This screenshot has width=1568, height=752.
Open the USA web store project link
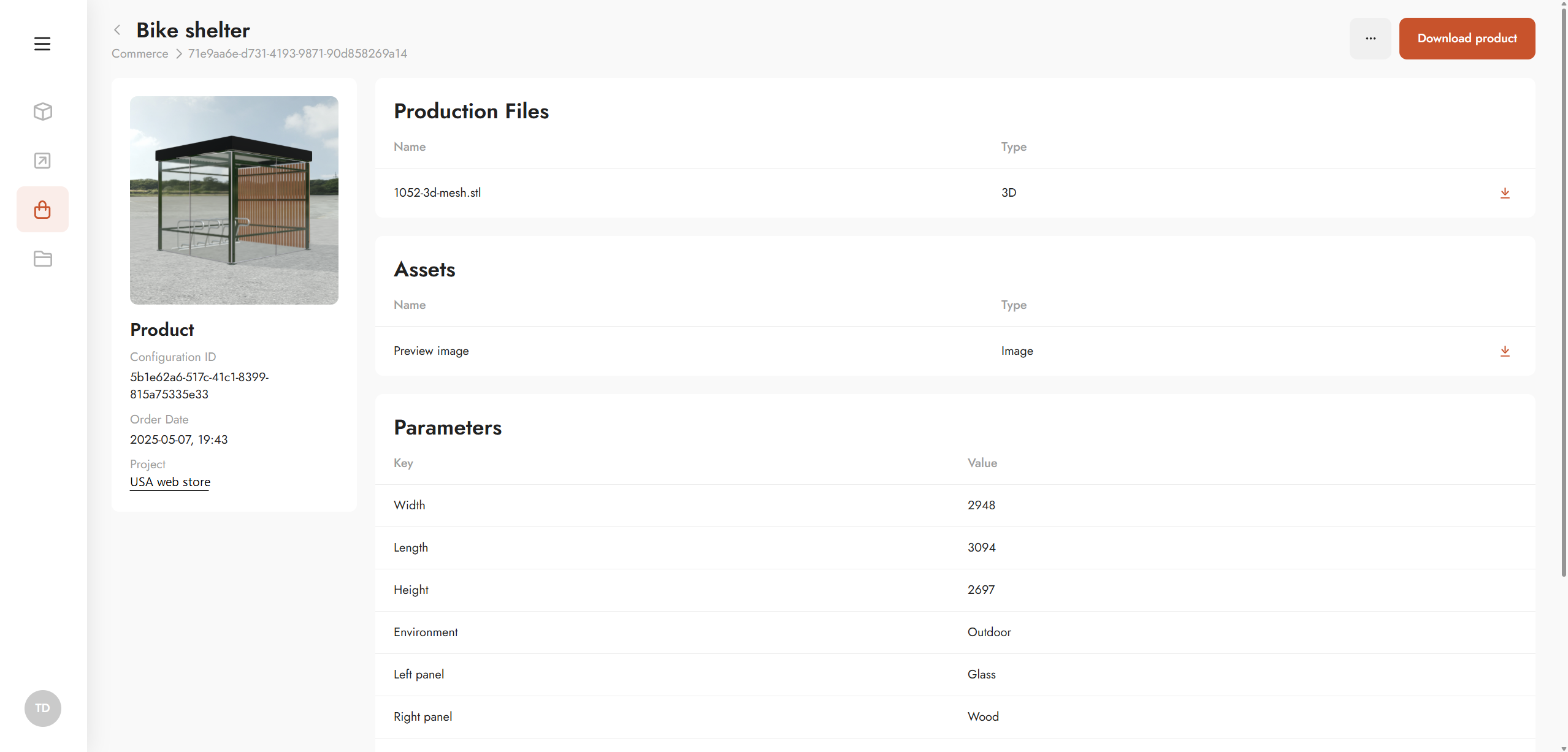(x=170, y=482)
